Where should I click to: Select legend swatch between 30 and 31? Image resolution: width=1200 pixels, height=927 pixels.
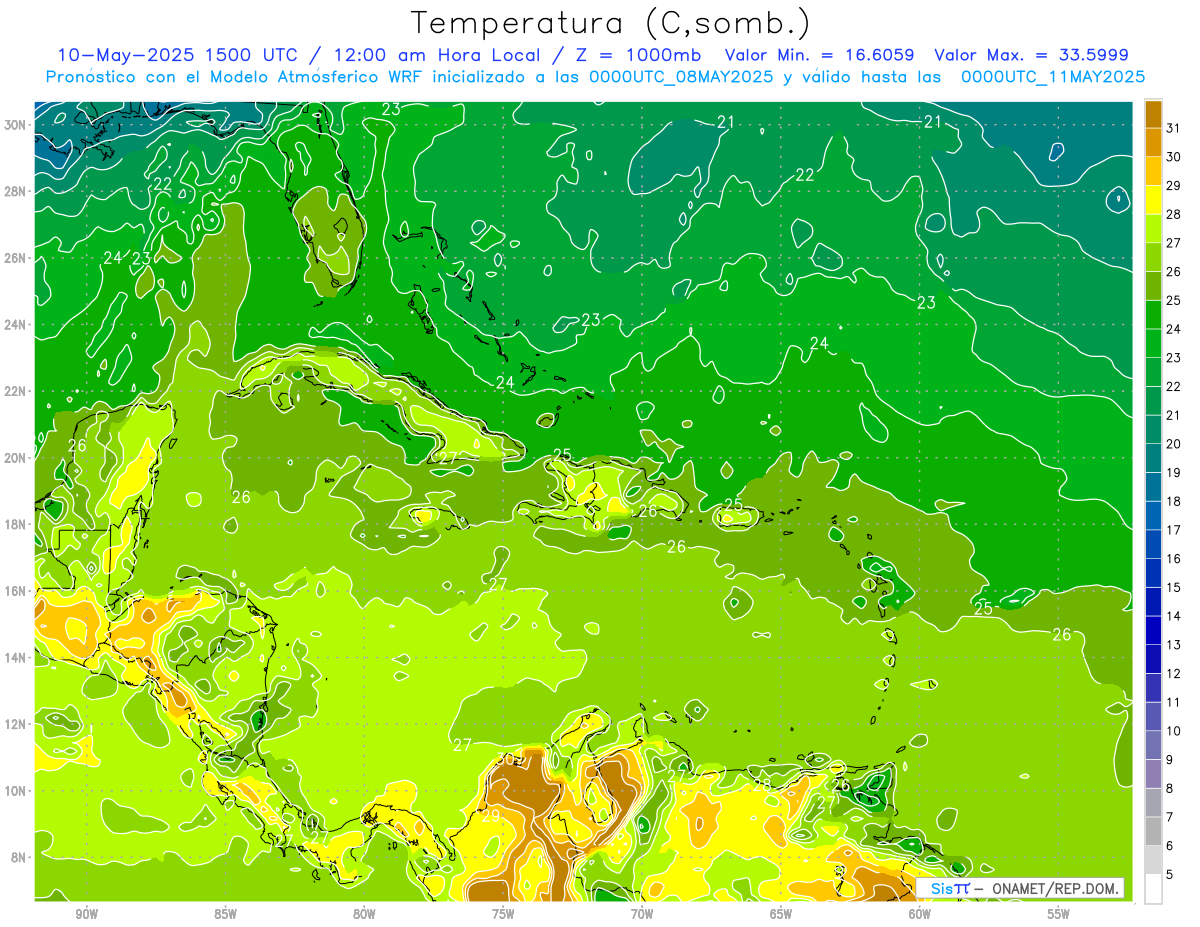pyautogui.click(x=1153, y=142)
